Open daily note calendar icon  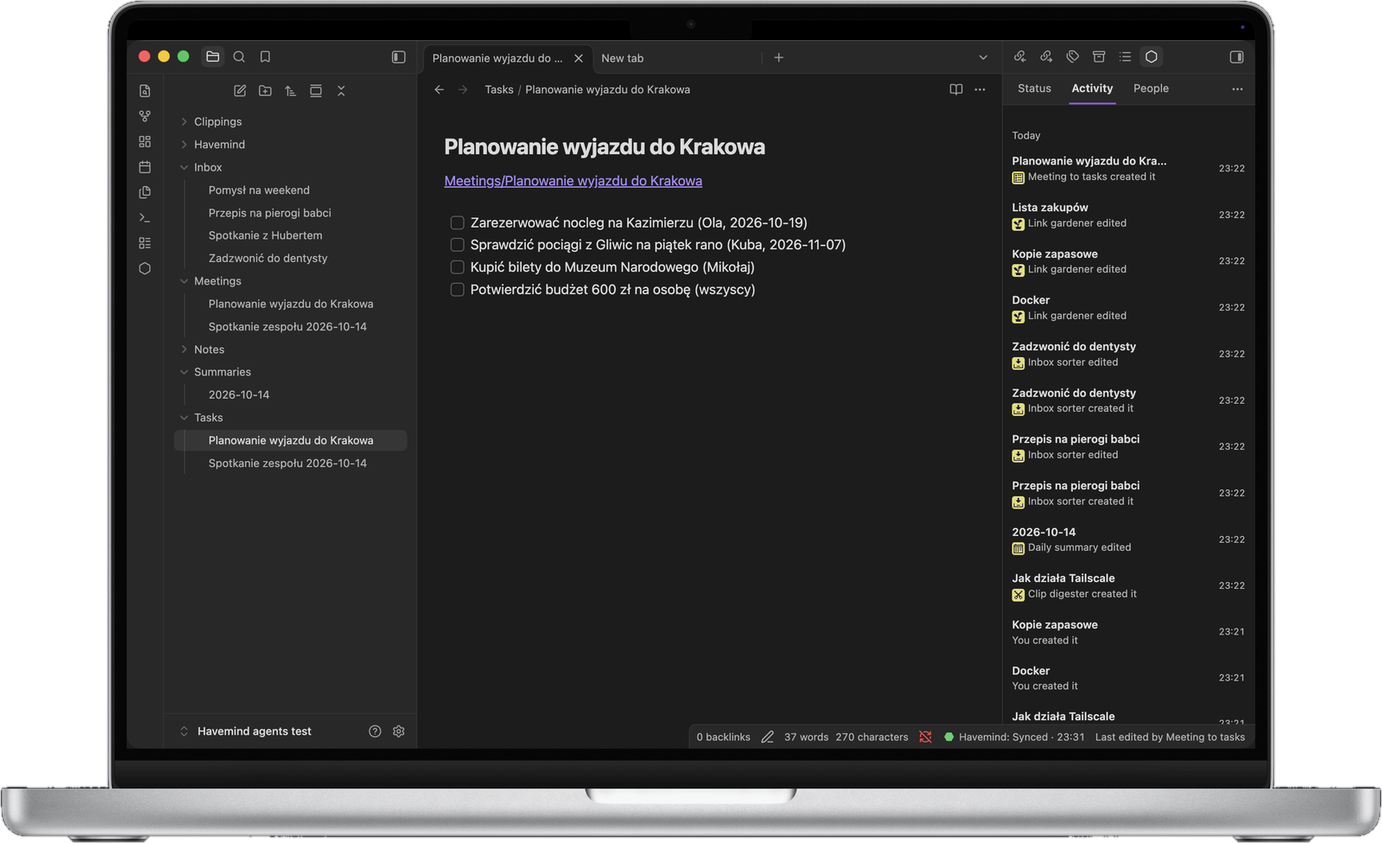point(145,167)
